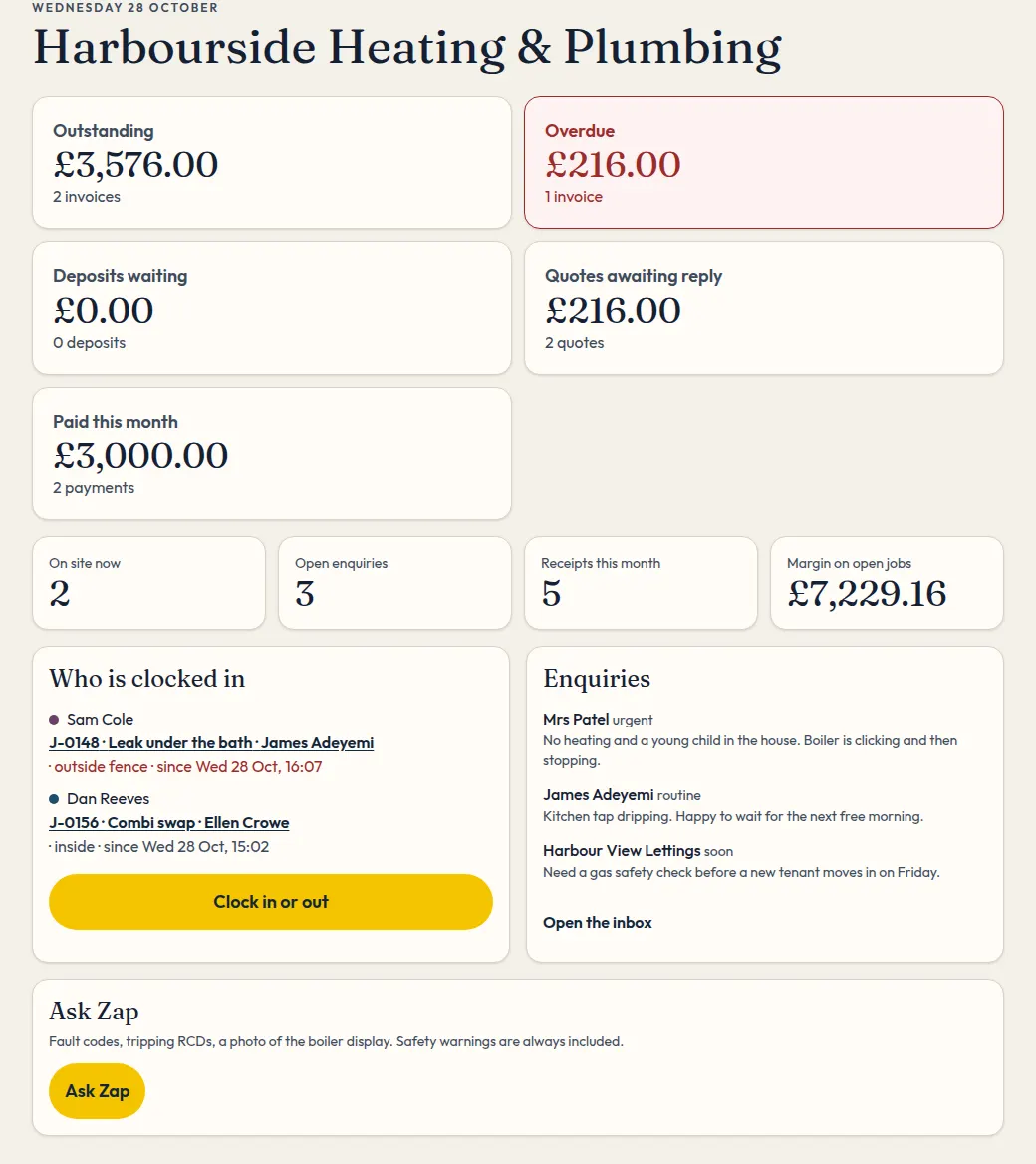Click the yellow Ask Zap button
1036x1164 pixels.
98,1091
